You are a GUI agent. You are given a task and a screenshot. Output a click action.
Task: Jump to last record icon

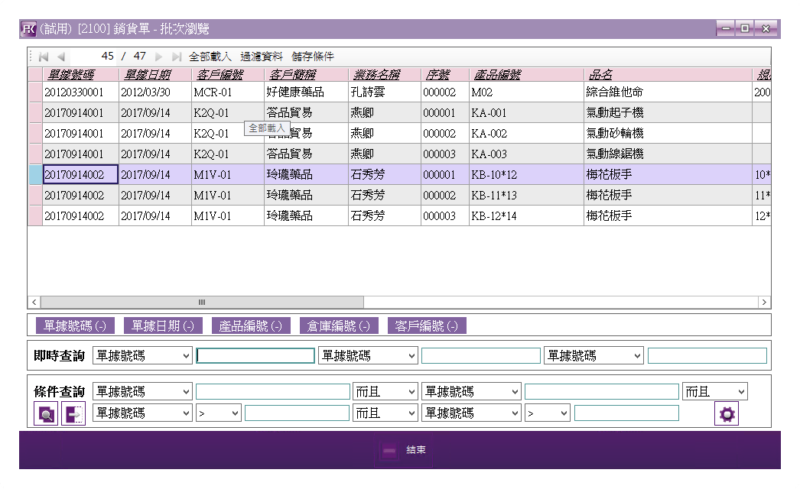[177, 57]
